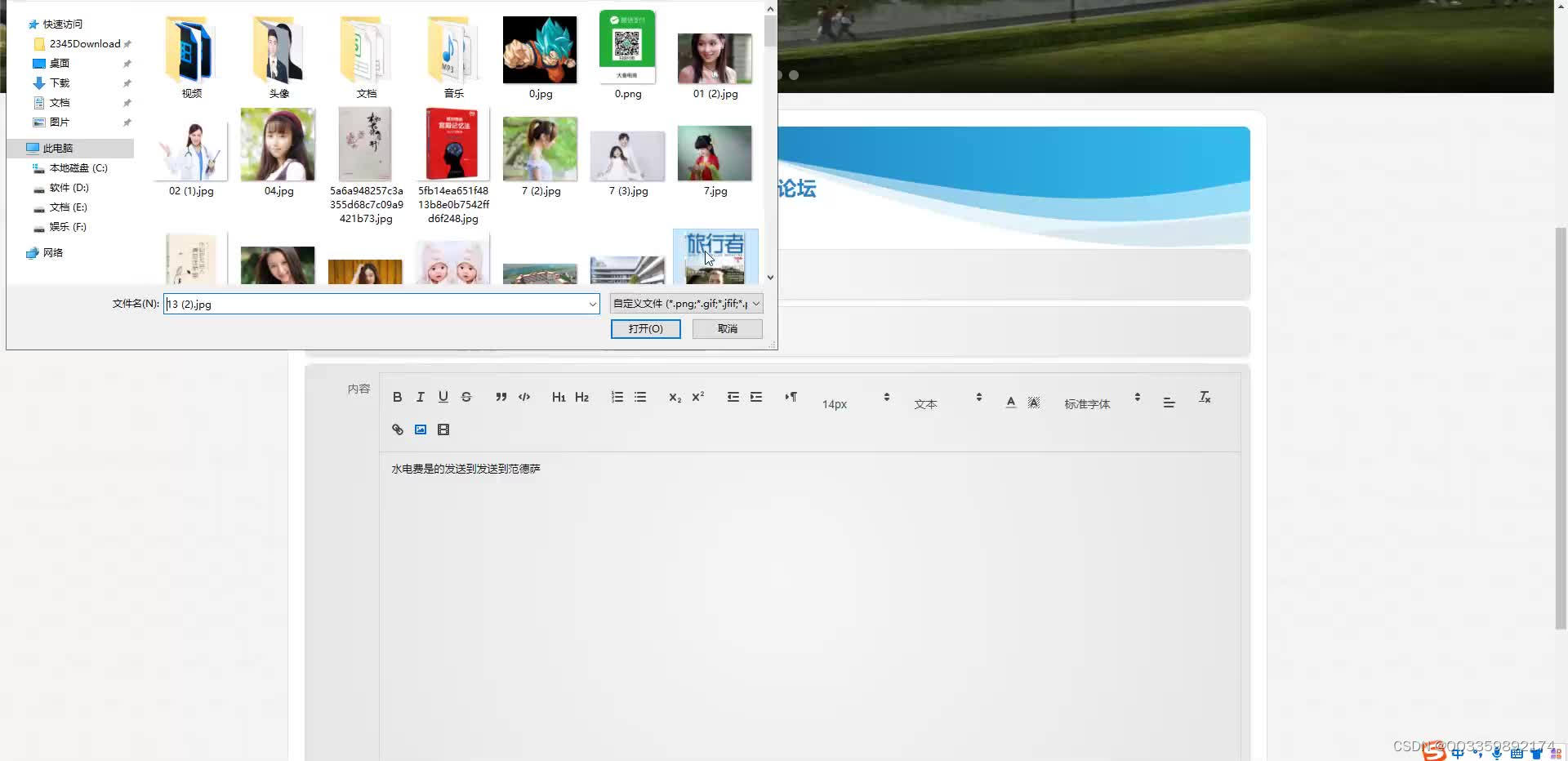Click the insert image icon
The image size is (1568, 761).
(421, 429)
